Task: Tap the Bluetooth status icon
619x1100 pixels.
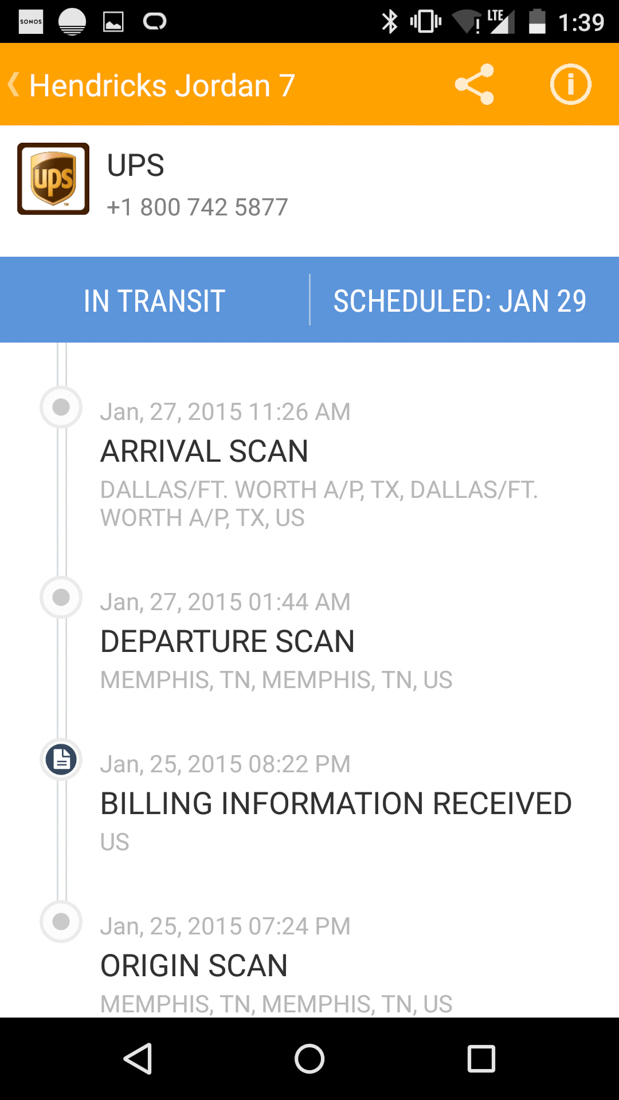Action: click(389, 21)
